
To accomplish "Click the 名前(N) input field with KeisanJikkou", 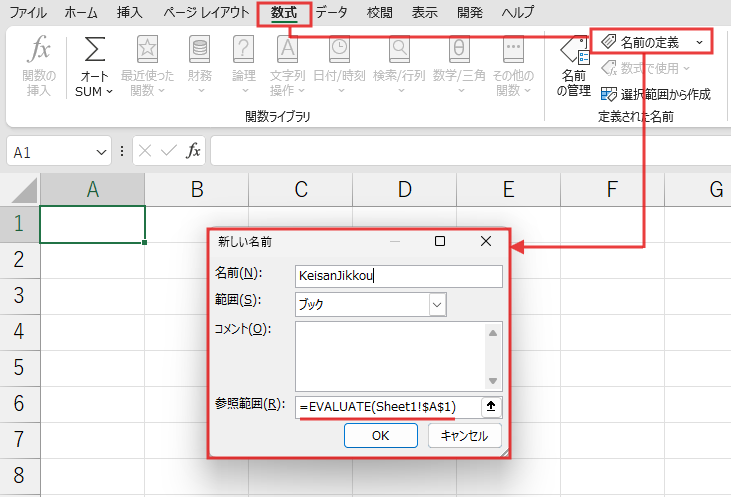I will click(399, 276).
